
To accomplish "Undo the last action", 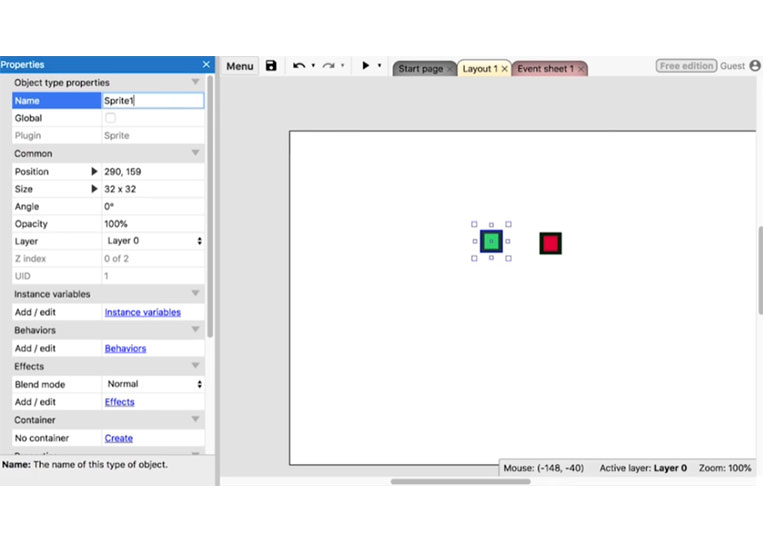I will pyautogui.click(x=299, y=66).
